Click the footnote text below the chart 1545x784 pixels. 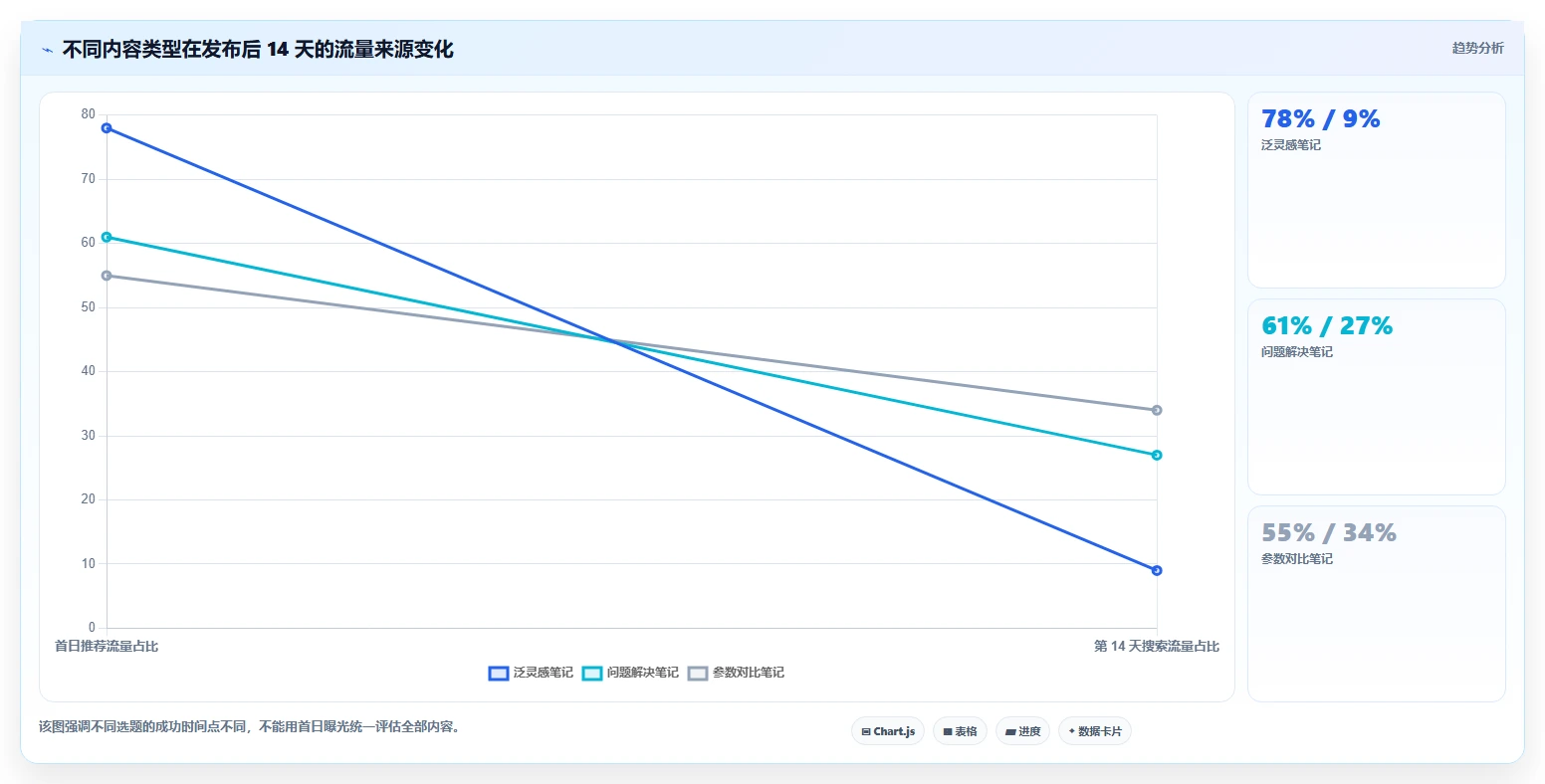249,727
